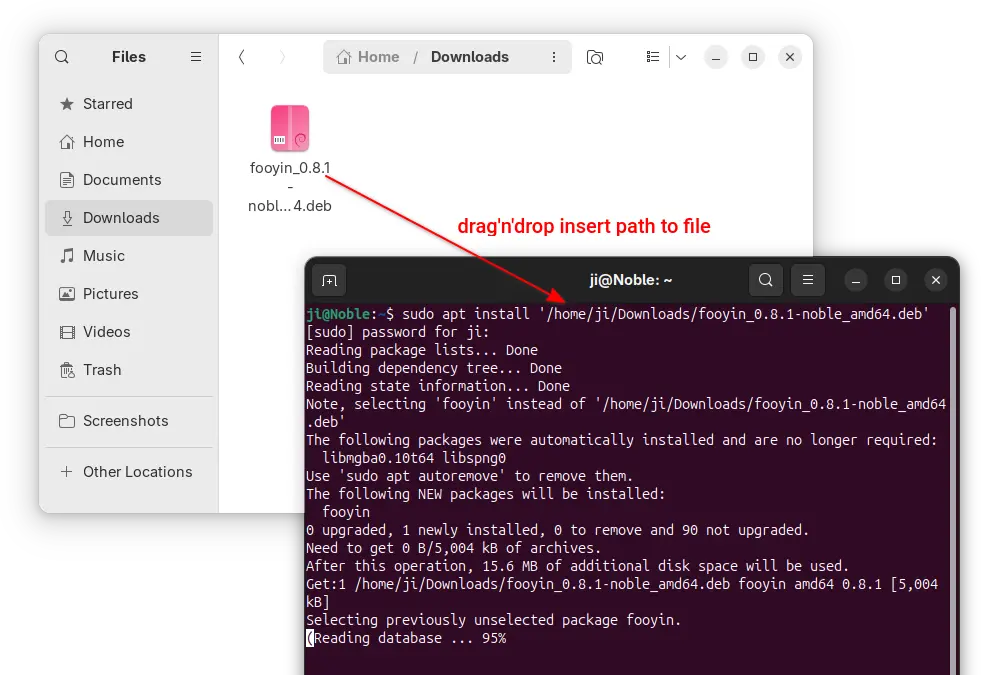Open Home in the Files sidebar
The width and height of the screenshot is (996, 675).
(x=129, y=142)
